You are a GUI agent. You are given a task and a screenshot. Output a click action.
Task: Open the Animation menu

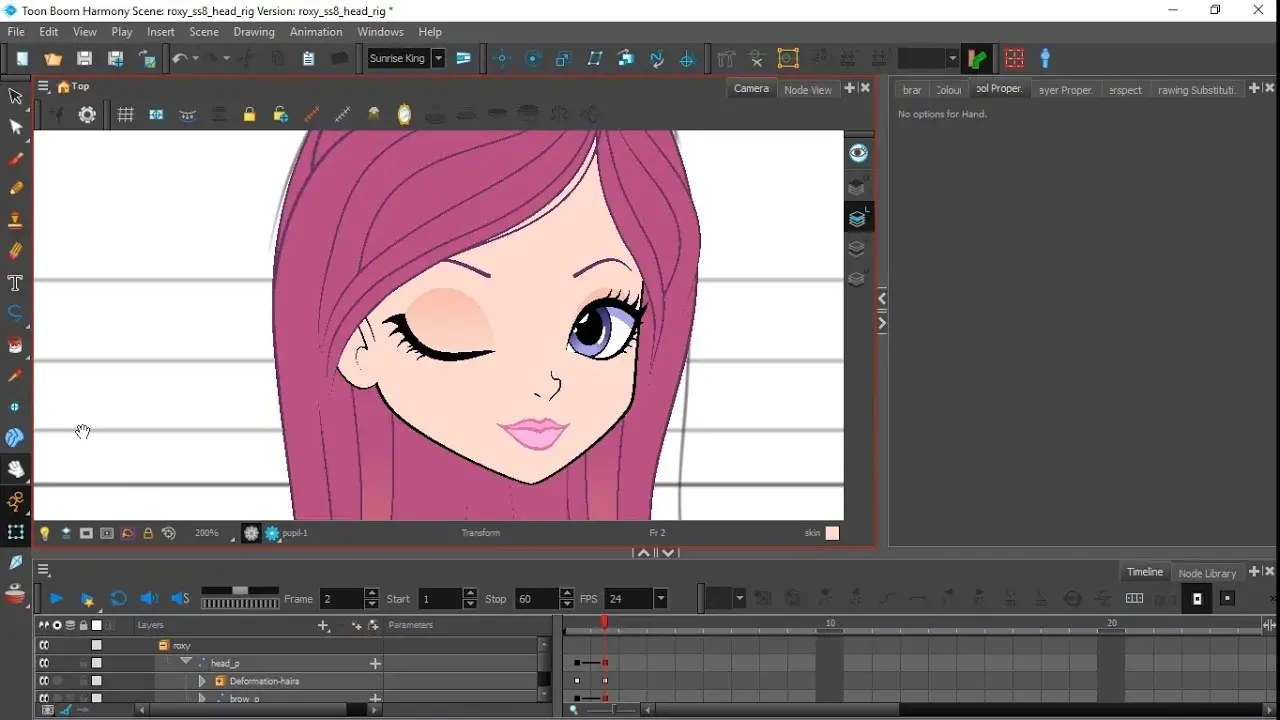316,32
